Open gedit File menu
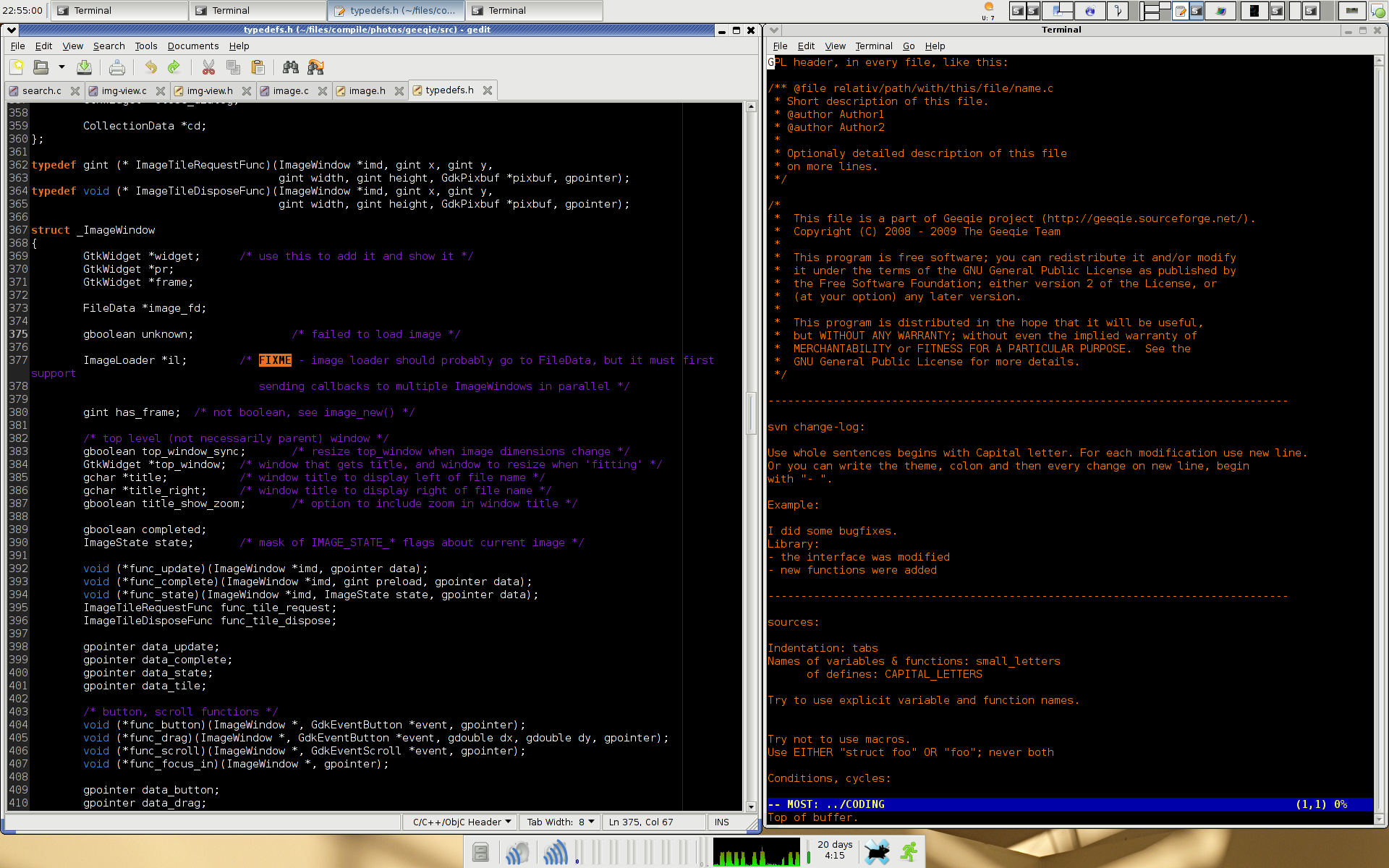1389x868 pixels. tap(17, 46)
